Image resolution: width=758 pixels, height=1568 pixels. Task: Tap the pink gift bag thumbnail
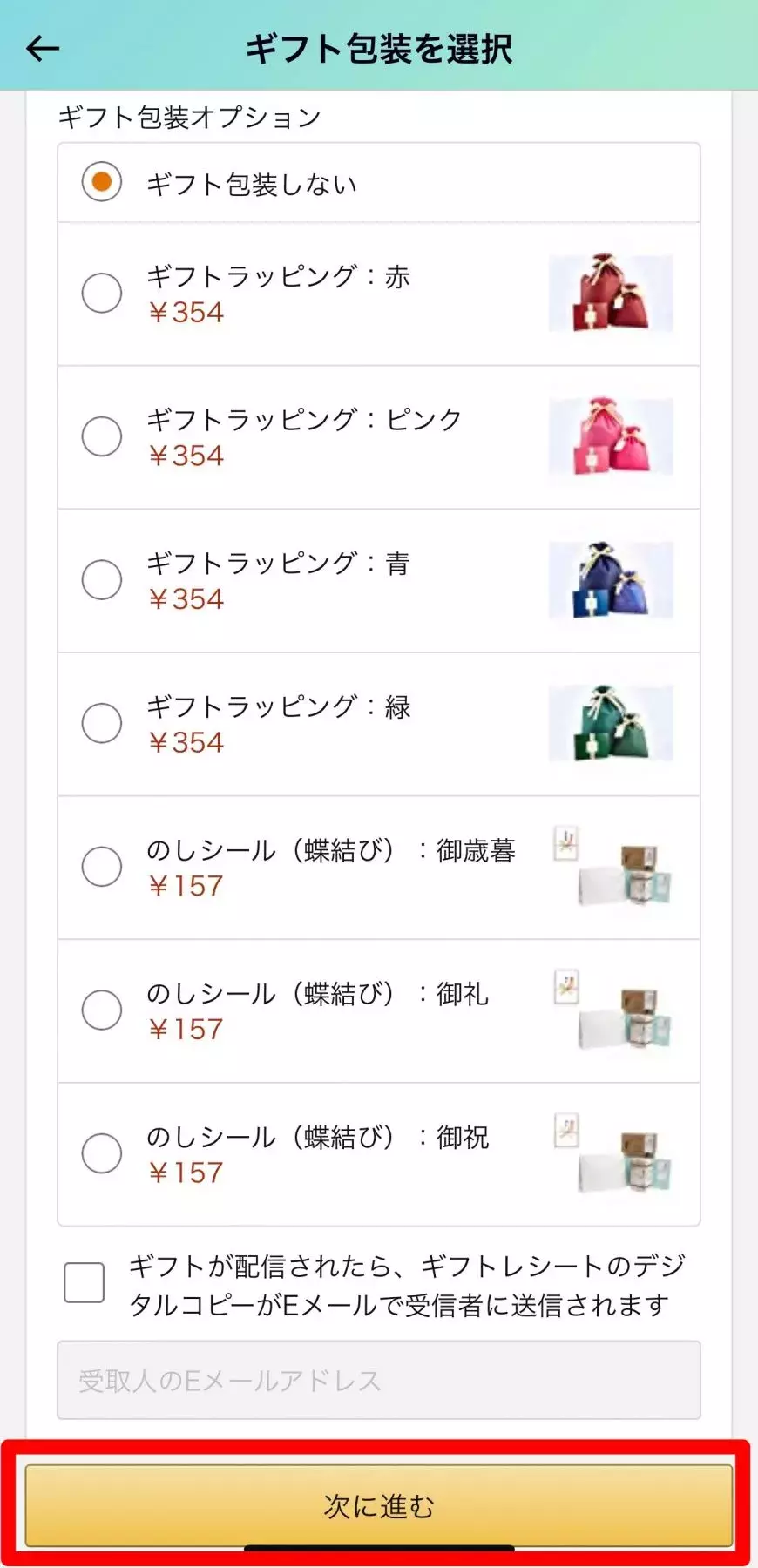(611, 436)
